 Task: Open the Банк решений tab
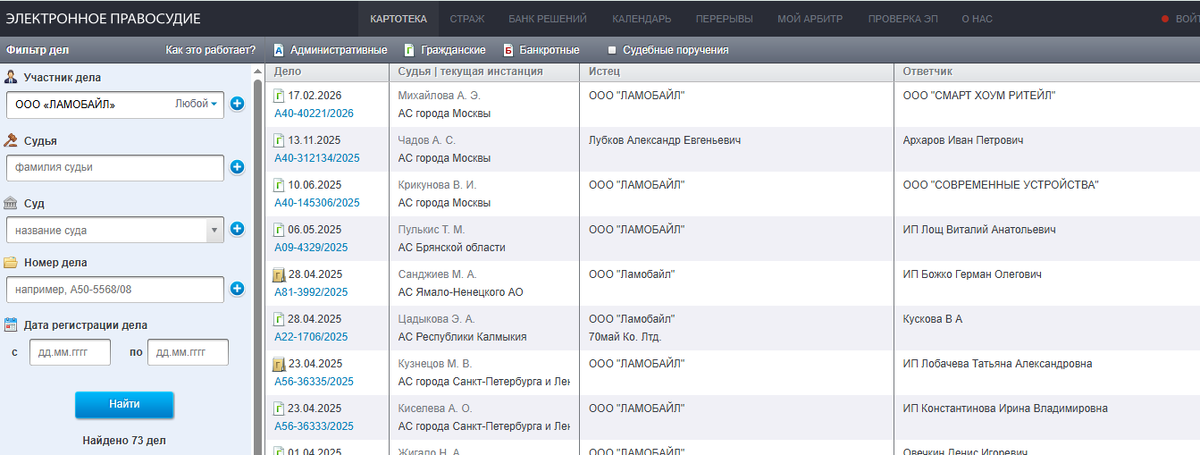pyautogui.click(x=546, y=19)
